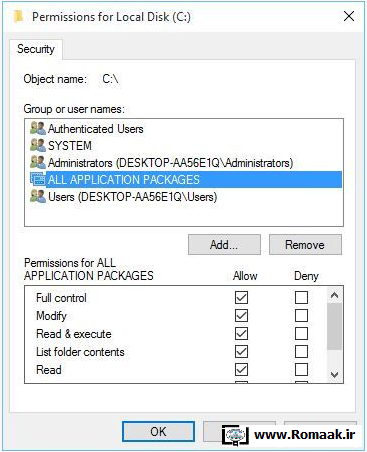Check Deny for List folder contents
Viewport: 367px width, 452px height.
click(x=301, y=351)
